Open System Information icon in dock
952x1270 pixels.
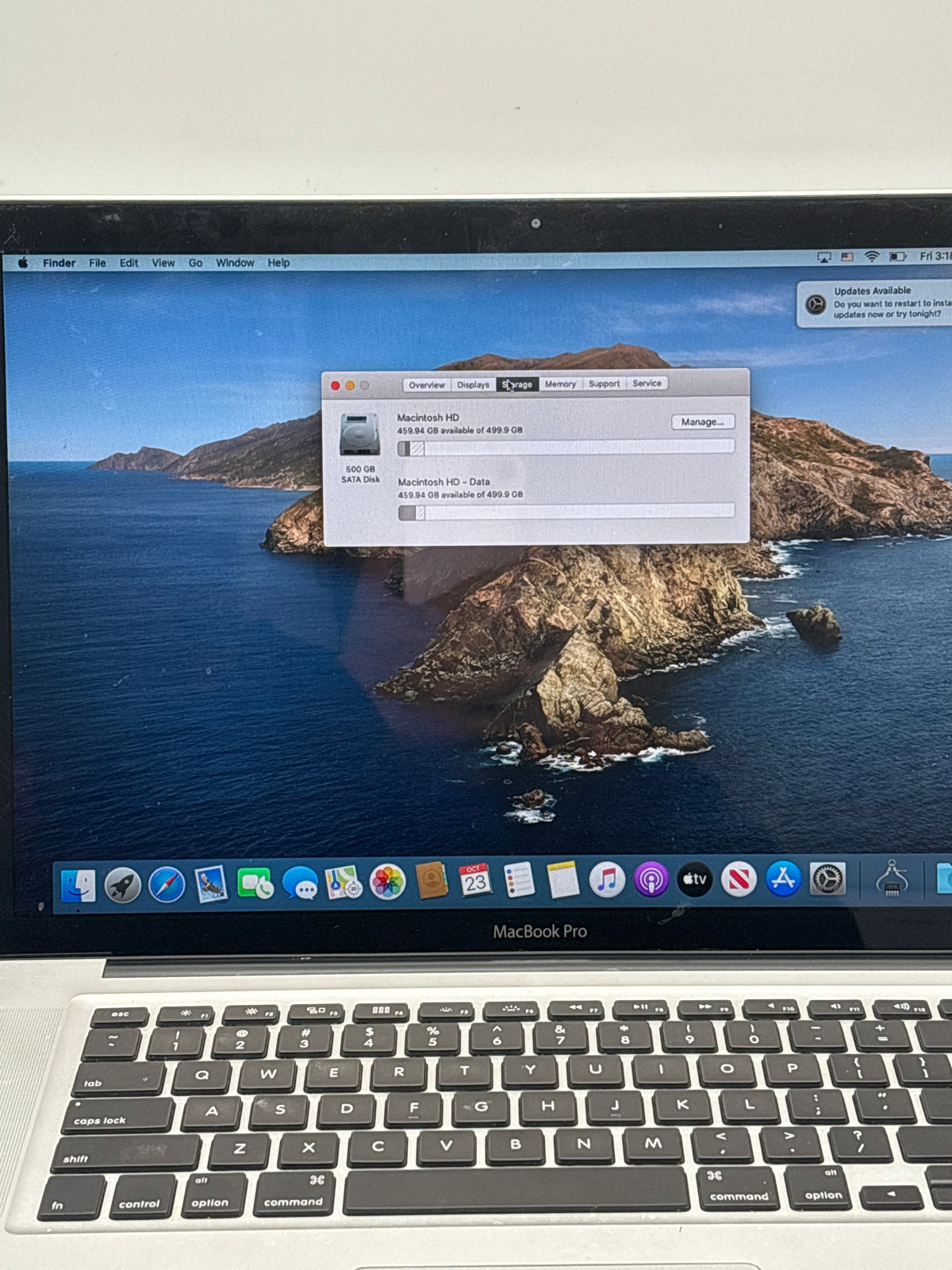(892, 878)
